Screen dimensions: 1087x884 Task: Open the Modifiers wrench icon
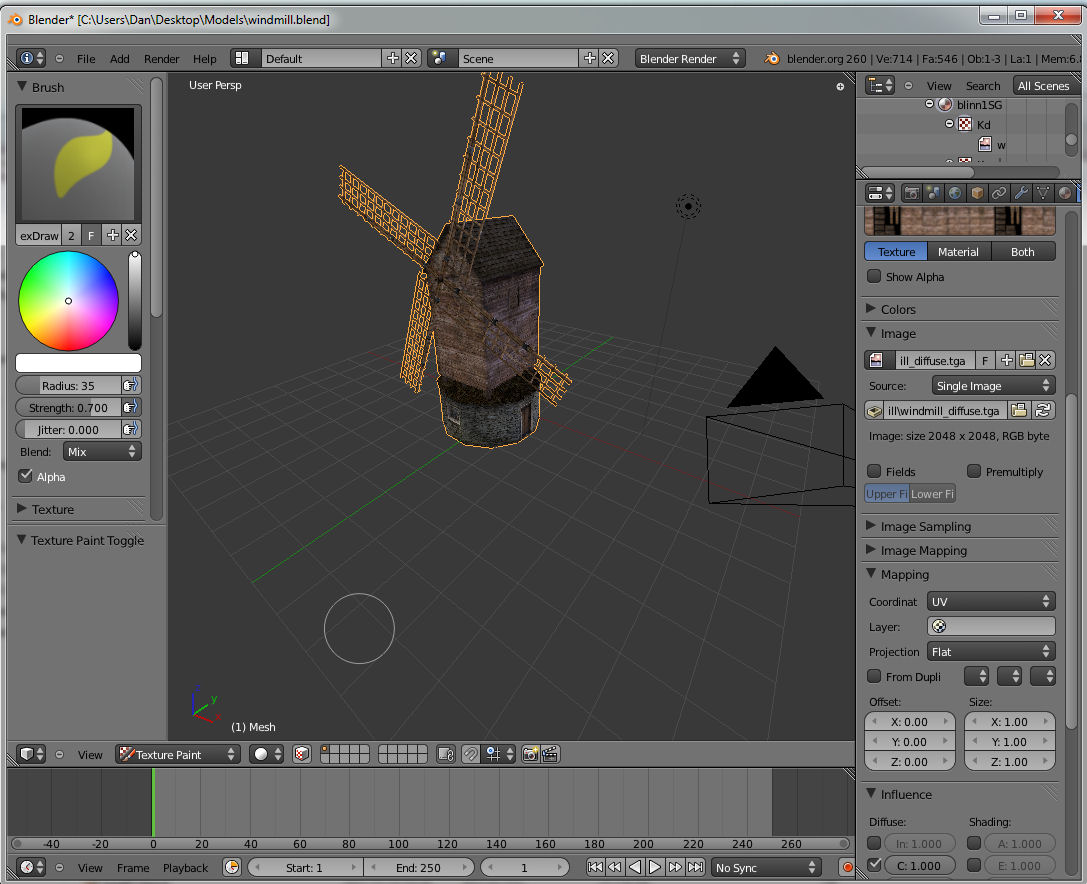[1021, 192]
